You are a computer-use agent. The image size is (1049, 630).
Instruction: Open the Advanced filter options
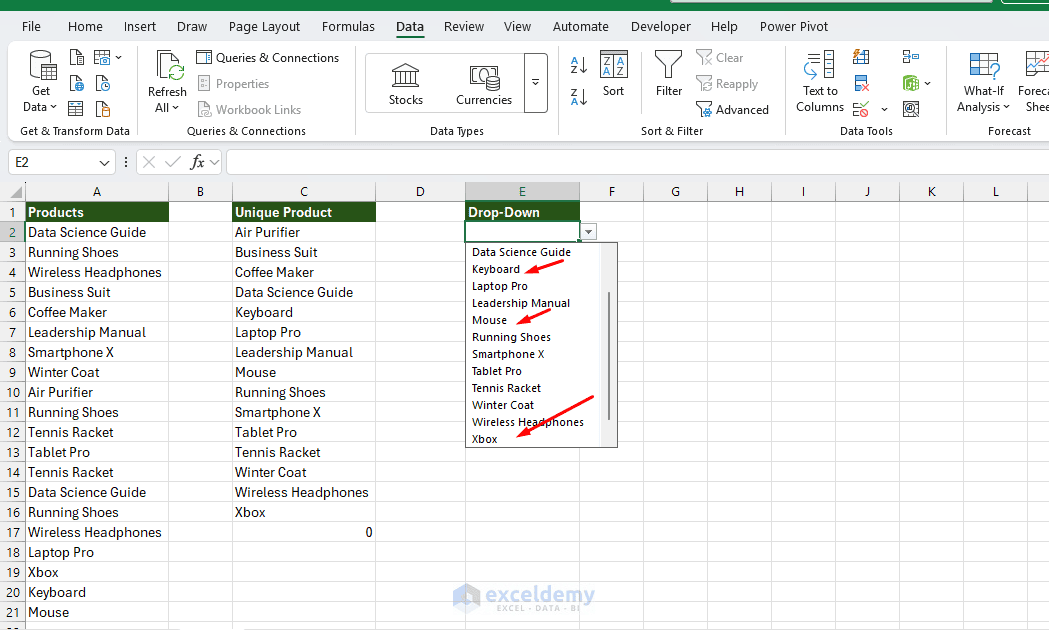[x=732, y=110]
